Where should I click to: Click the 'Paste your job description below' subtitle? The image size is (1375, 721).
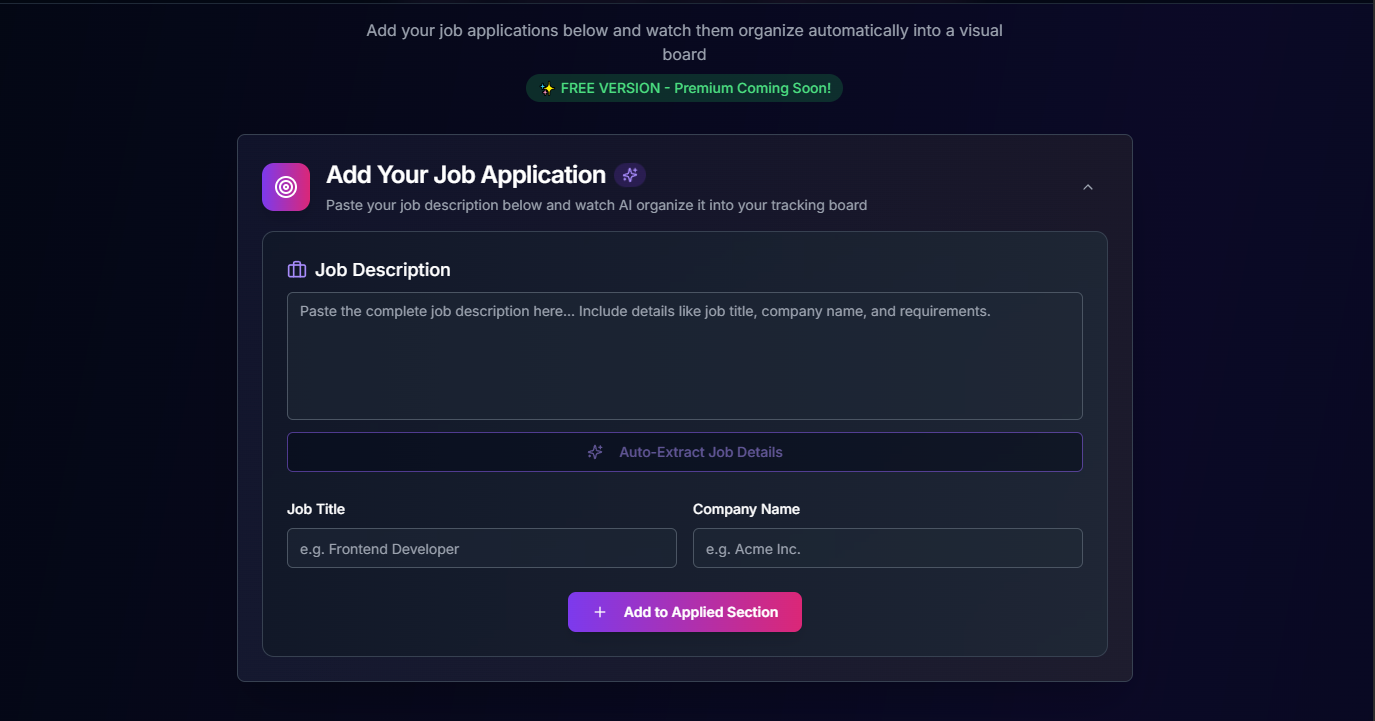click(x=596, y=205)
